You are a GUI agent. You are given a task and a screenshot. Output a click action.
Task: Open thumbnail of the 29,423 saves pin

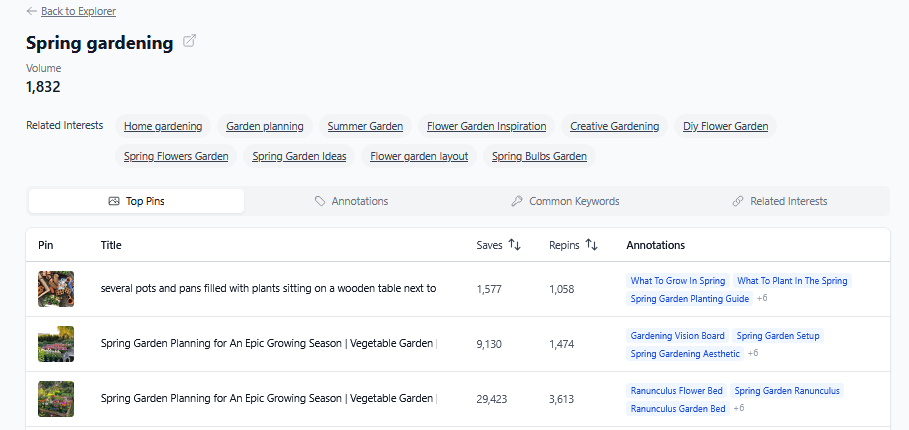point(56,399)
